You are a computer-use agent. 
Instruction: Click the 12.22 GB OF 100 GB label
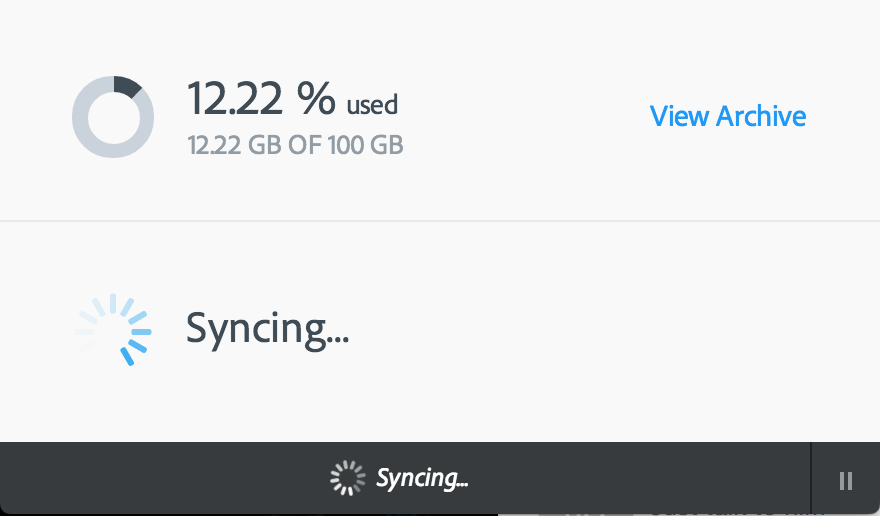pos(295,146)
